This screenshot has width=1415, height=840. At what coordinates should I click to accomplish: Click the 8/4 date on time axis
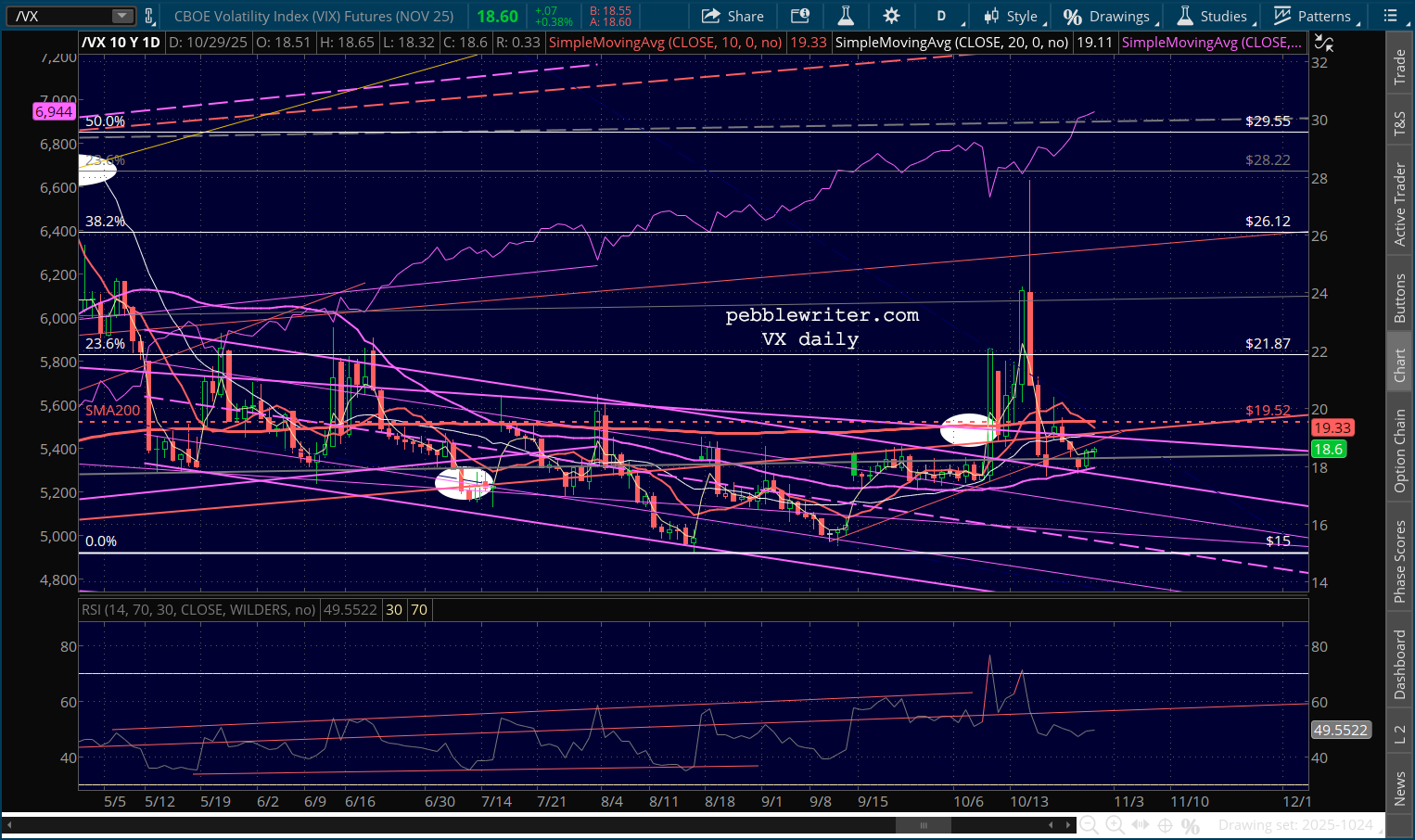(612, 801)
